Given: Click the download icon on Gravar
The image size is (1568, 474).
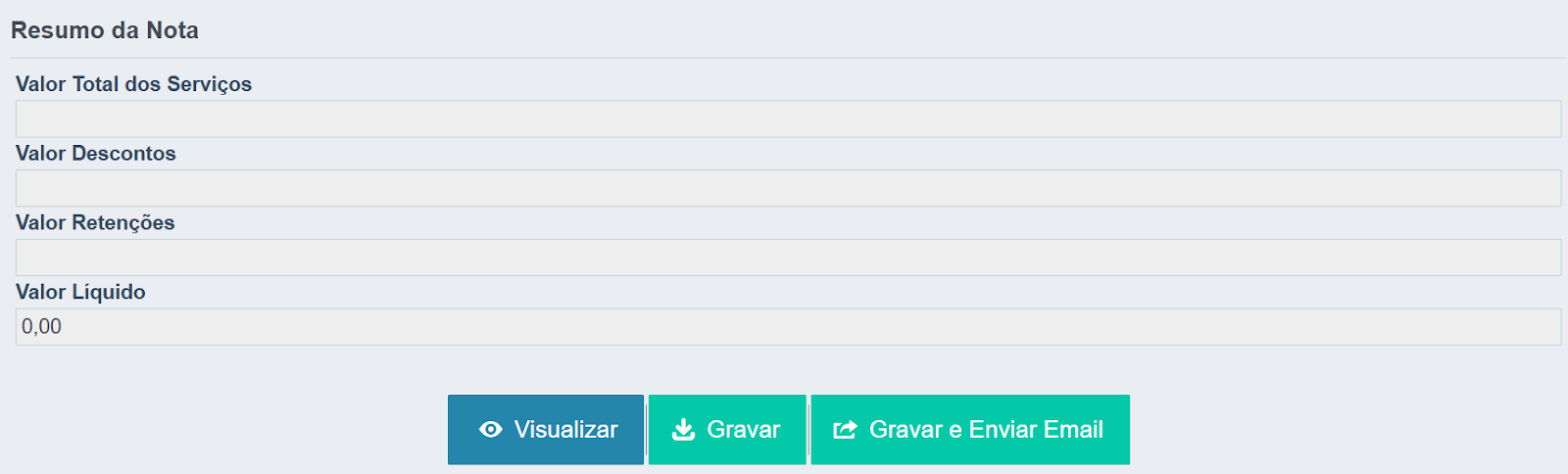Looking at the screenshot, I should tap(683, 430).
